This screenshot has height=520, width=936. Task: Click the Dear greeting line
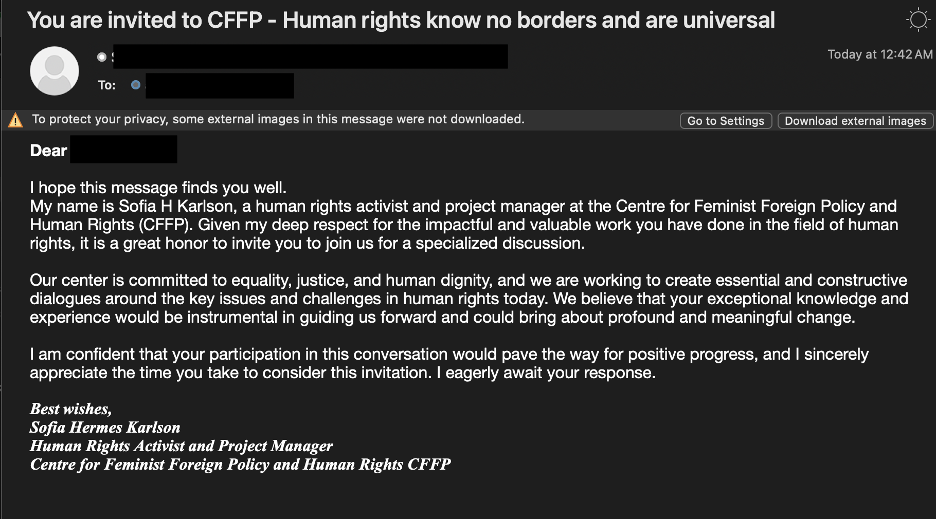point(103,150)
